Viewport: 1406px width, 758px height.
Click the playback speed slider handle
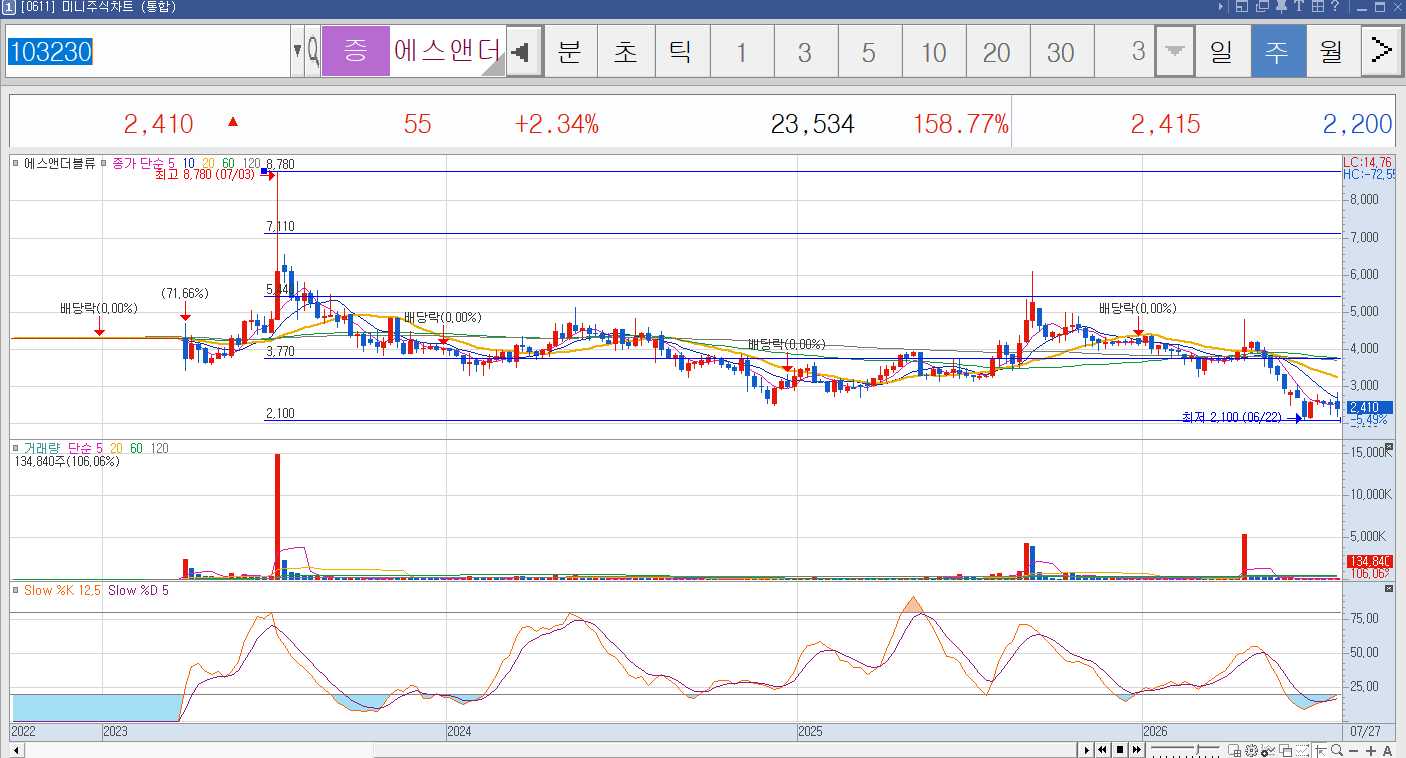(1199, 749)
